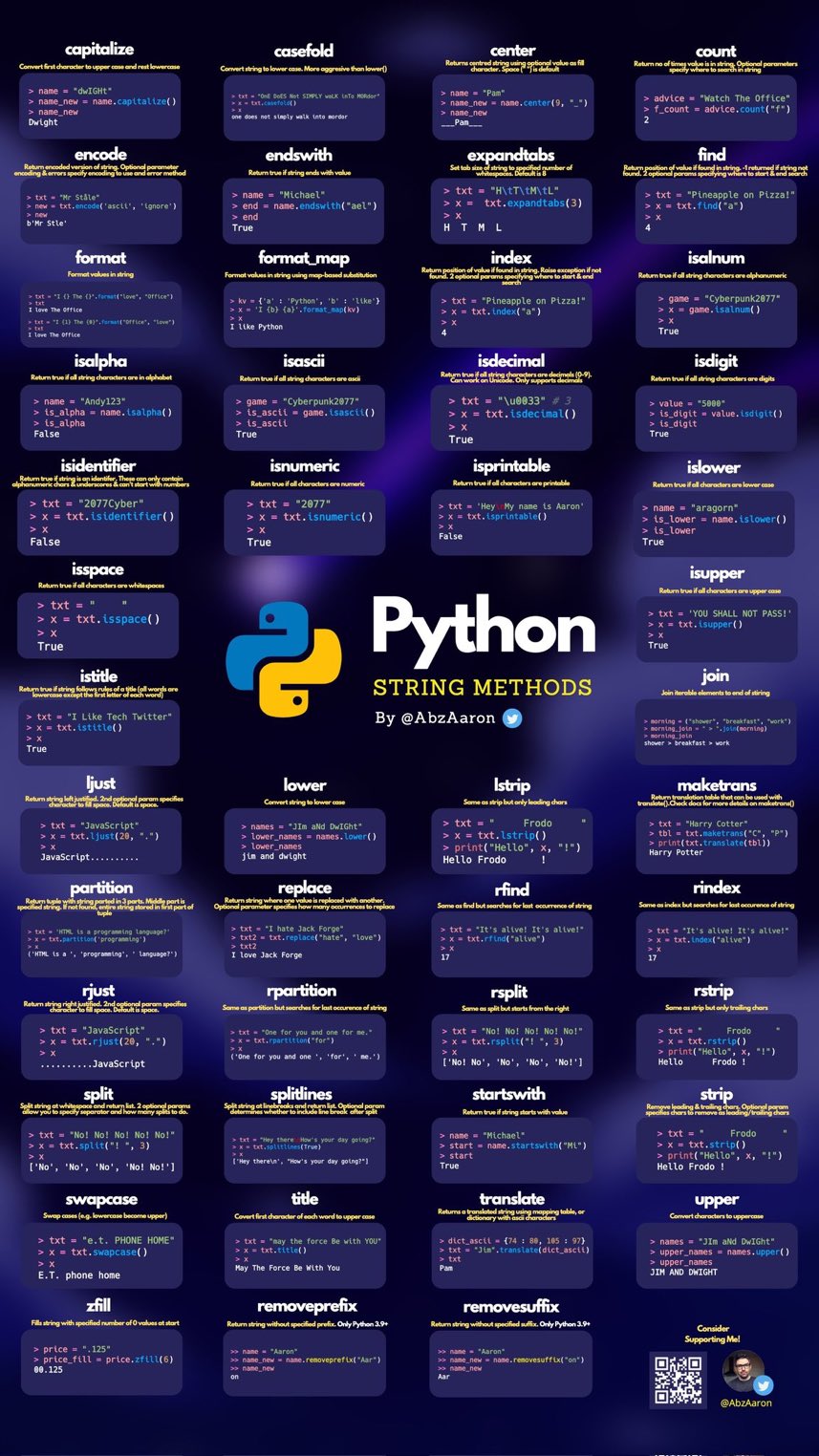The height and width of the screenshot is (1456, 819).
Task: Expand the translate code example
Action: [512, 1254]
